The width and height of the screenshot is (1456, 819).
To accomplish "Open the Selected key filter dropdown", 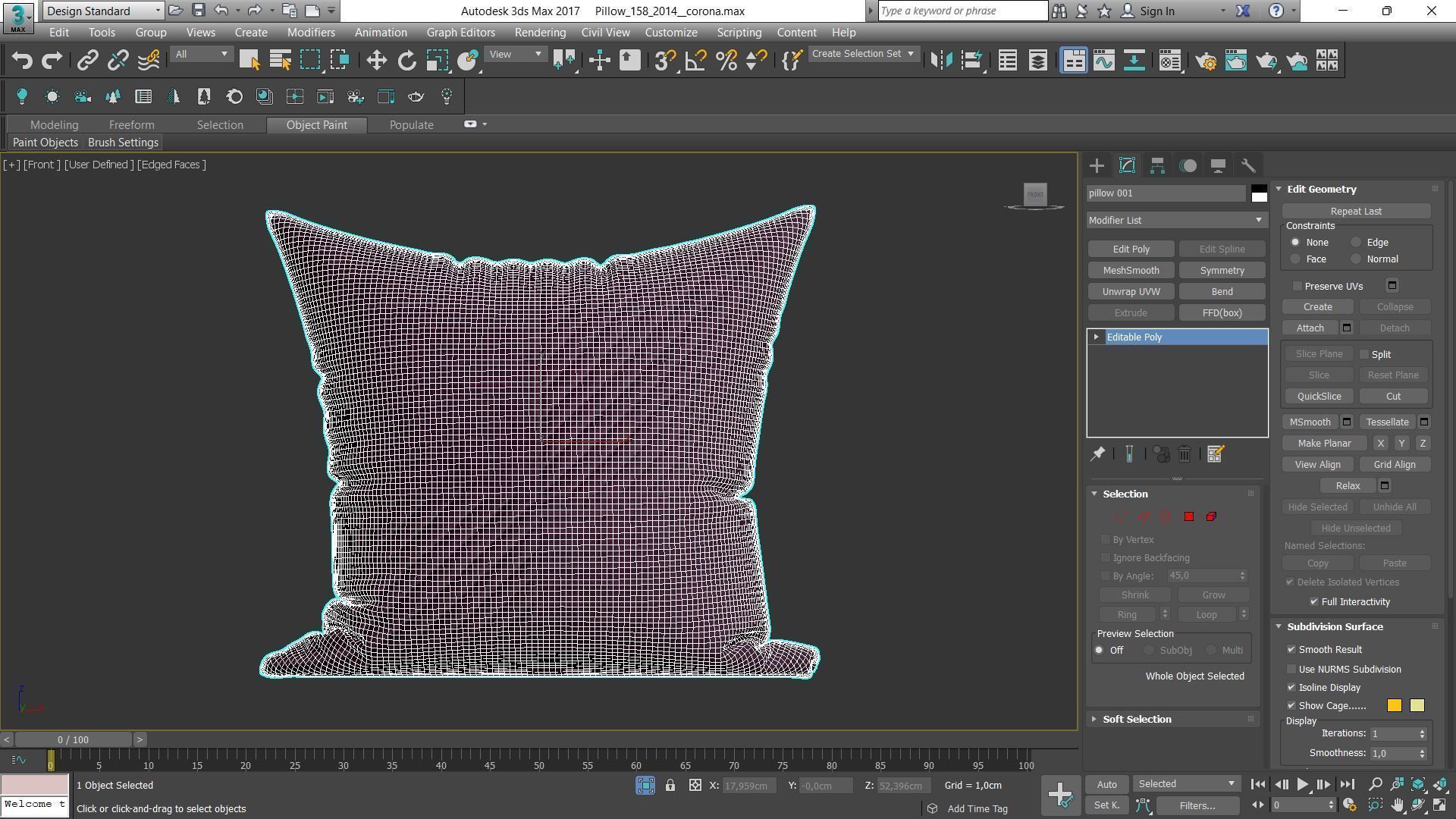I will coord(1186,783).
